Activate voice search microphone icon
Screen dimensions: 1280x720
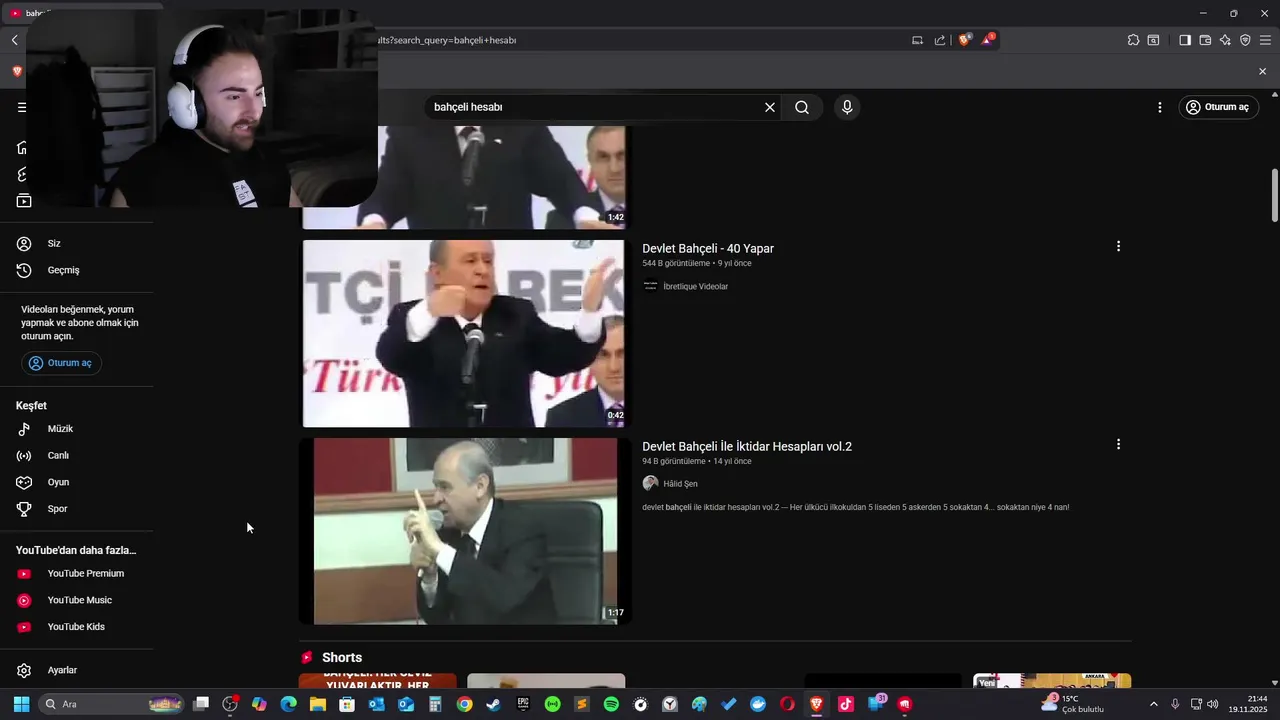pyautogui.click(x=847, y=107)
